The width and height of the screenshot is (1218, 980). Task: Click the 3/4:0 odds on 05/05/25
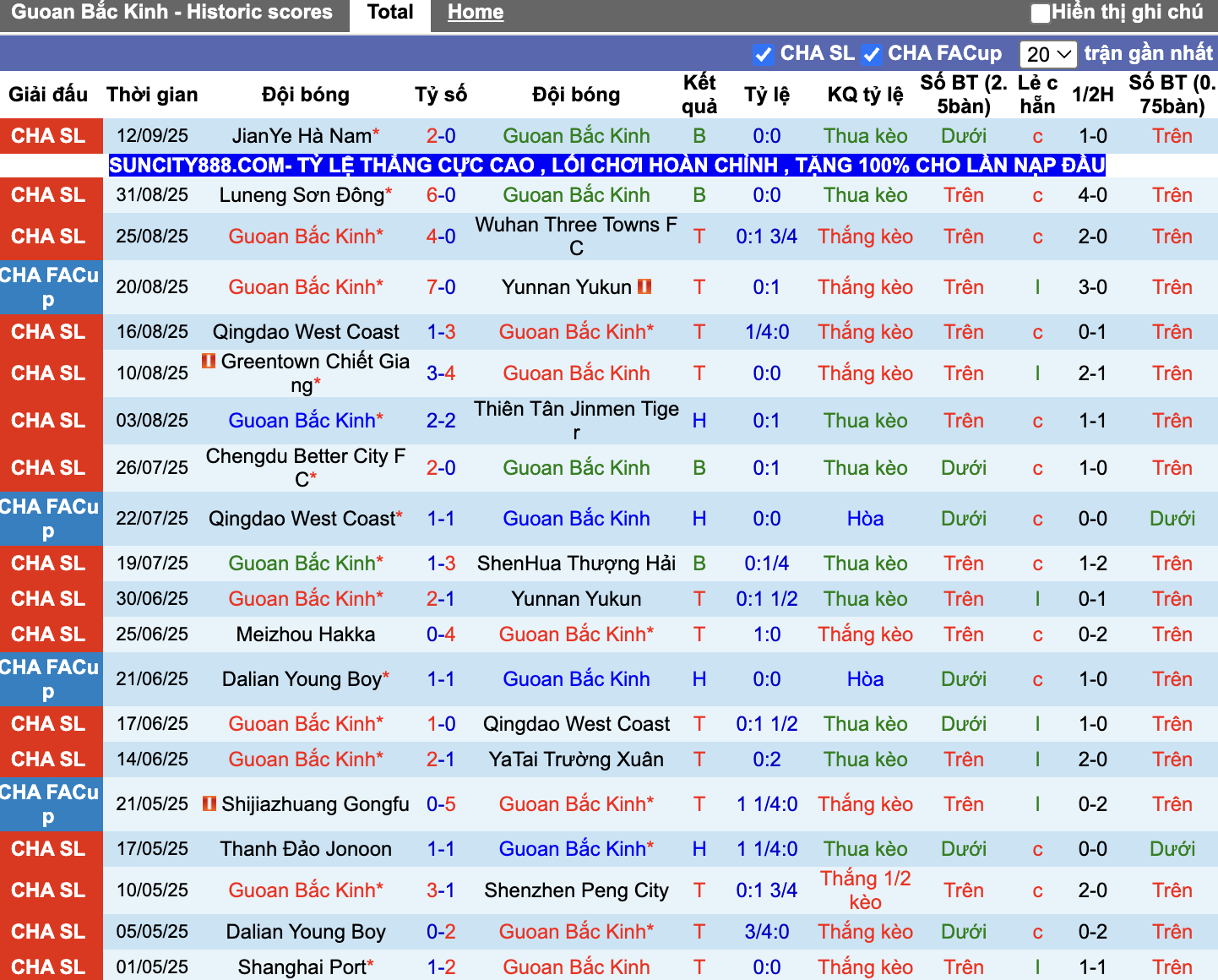coord(767,932)
